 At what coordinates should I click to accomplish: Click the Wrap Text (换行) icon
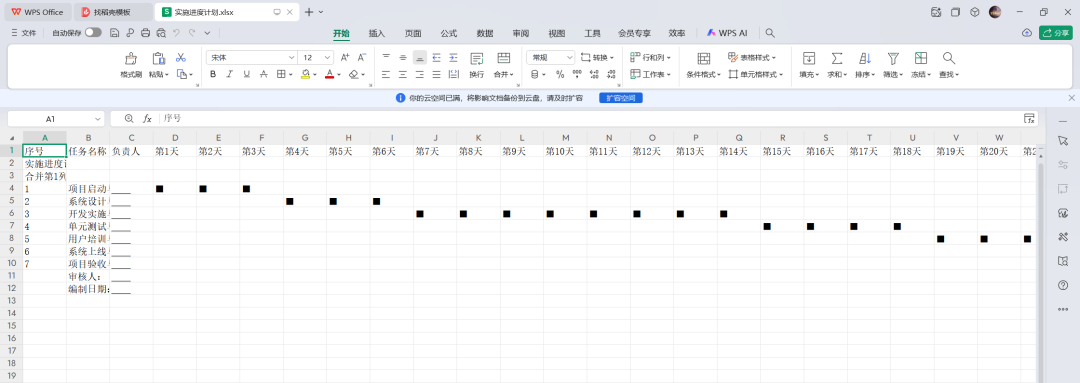[x=477, y=59]
